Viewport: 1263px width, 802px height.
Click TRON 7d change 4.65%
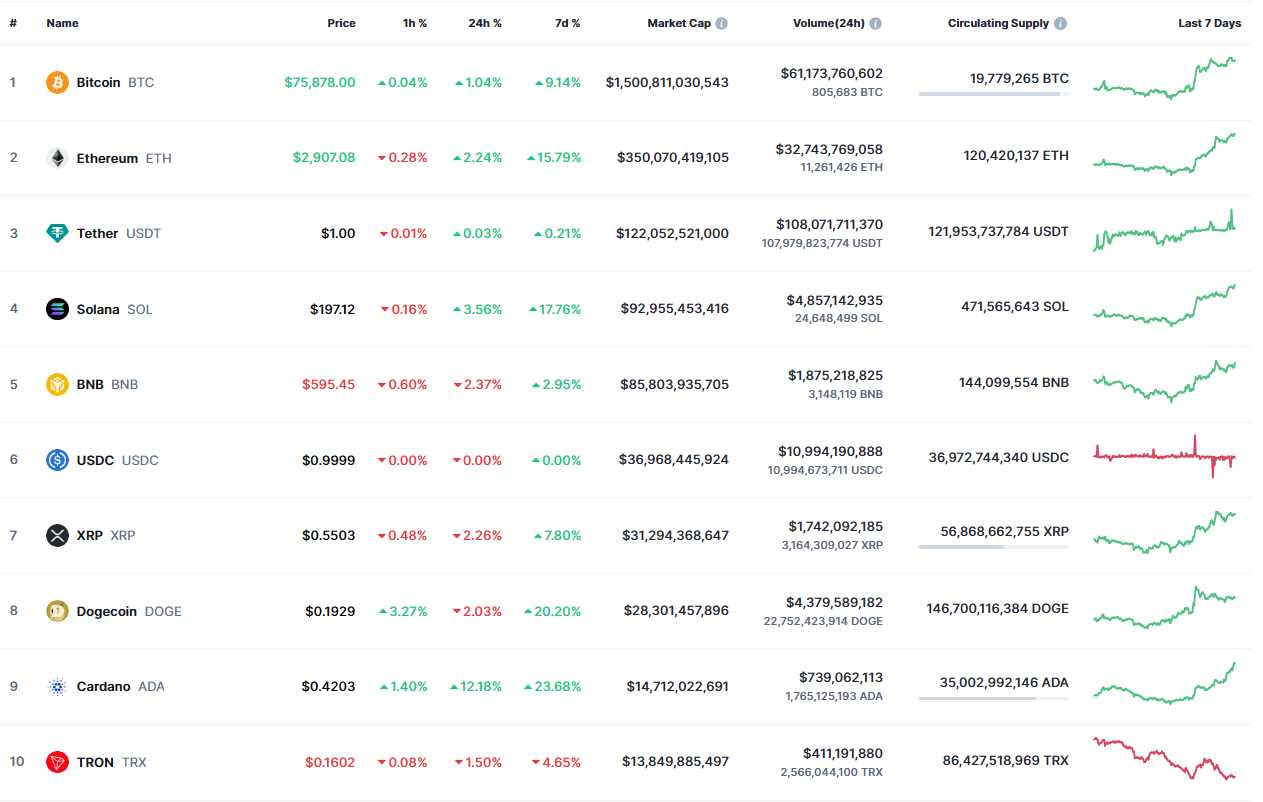click(556, 762)
